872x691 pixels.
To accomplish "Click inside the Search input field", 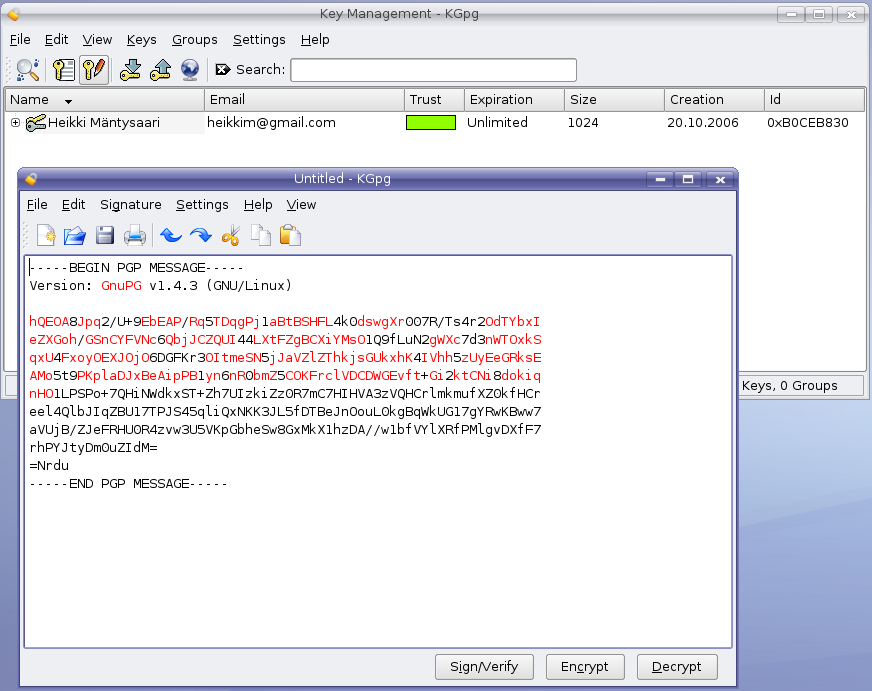I will 433,70.
